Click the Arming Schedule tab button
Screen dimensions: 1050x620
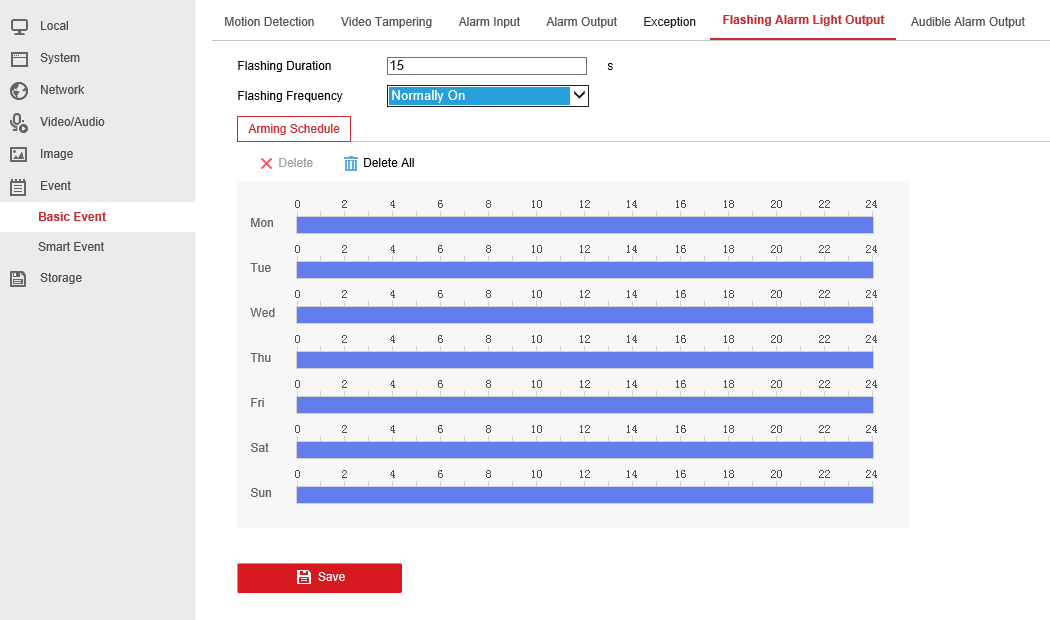(294, 129)
